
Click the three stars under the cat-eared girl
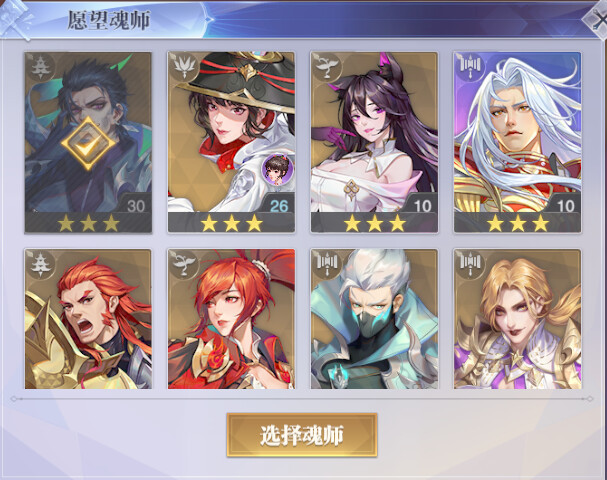click(374, 223)
